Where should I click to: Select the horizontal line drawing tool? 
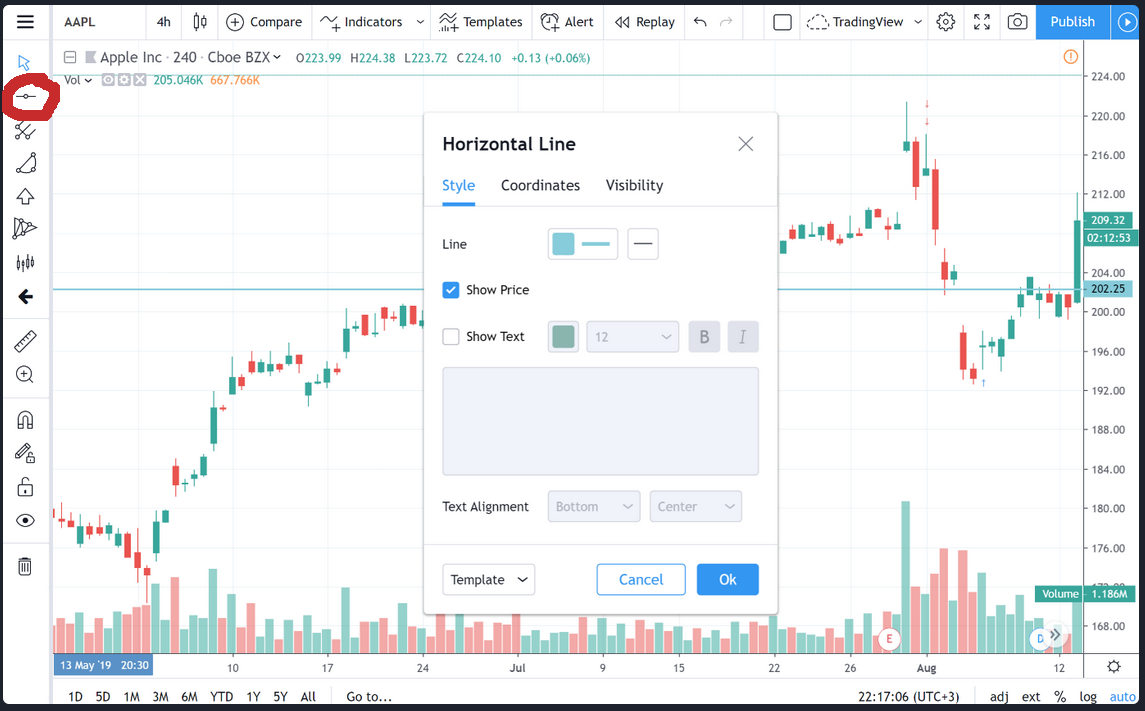pyautogui.click(x=26, y=96)
